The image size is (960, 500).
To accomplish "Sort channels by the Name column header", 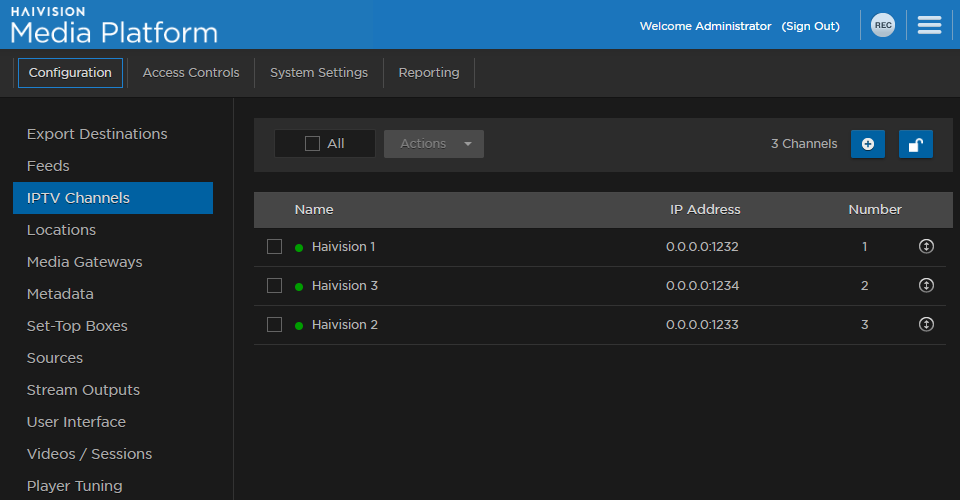I will [314, 210].
